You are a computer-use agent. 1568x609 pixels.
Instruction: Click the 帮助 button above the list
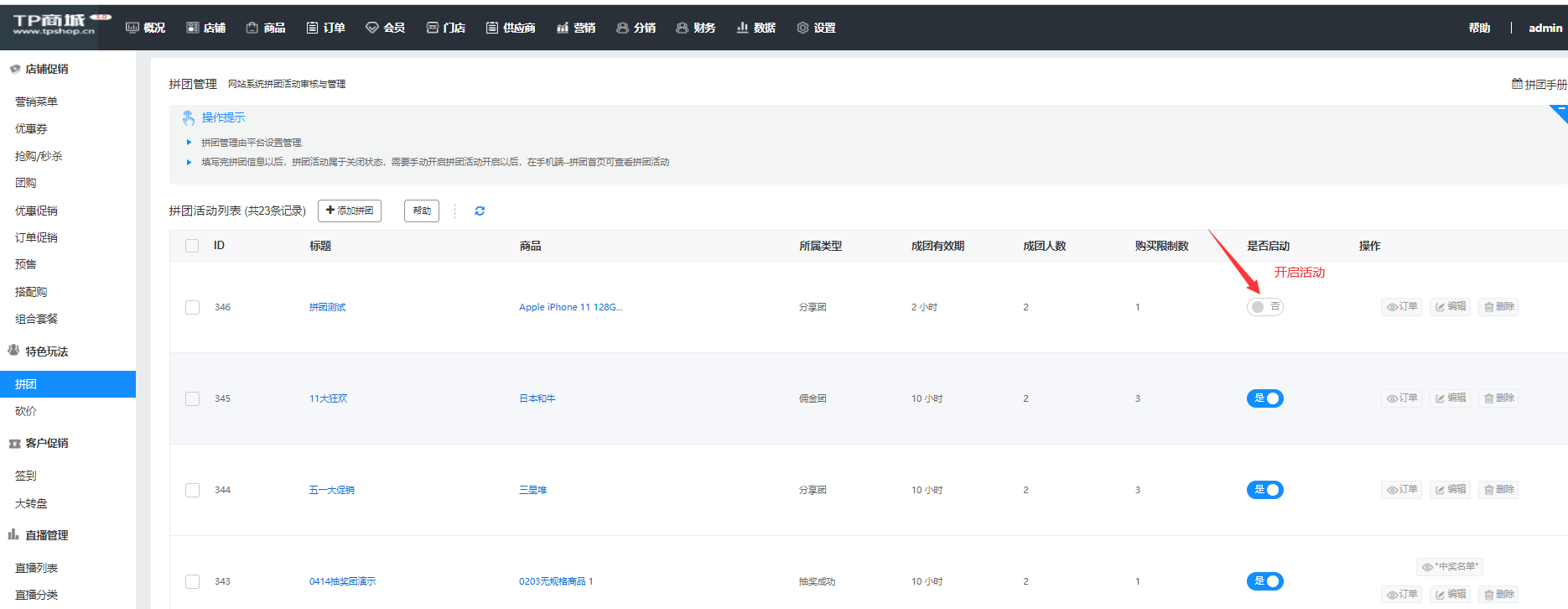pyautogui.click(x=422, y=211)
